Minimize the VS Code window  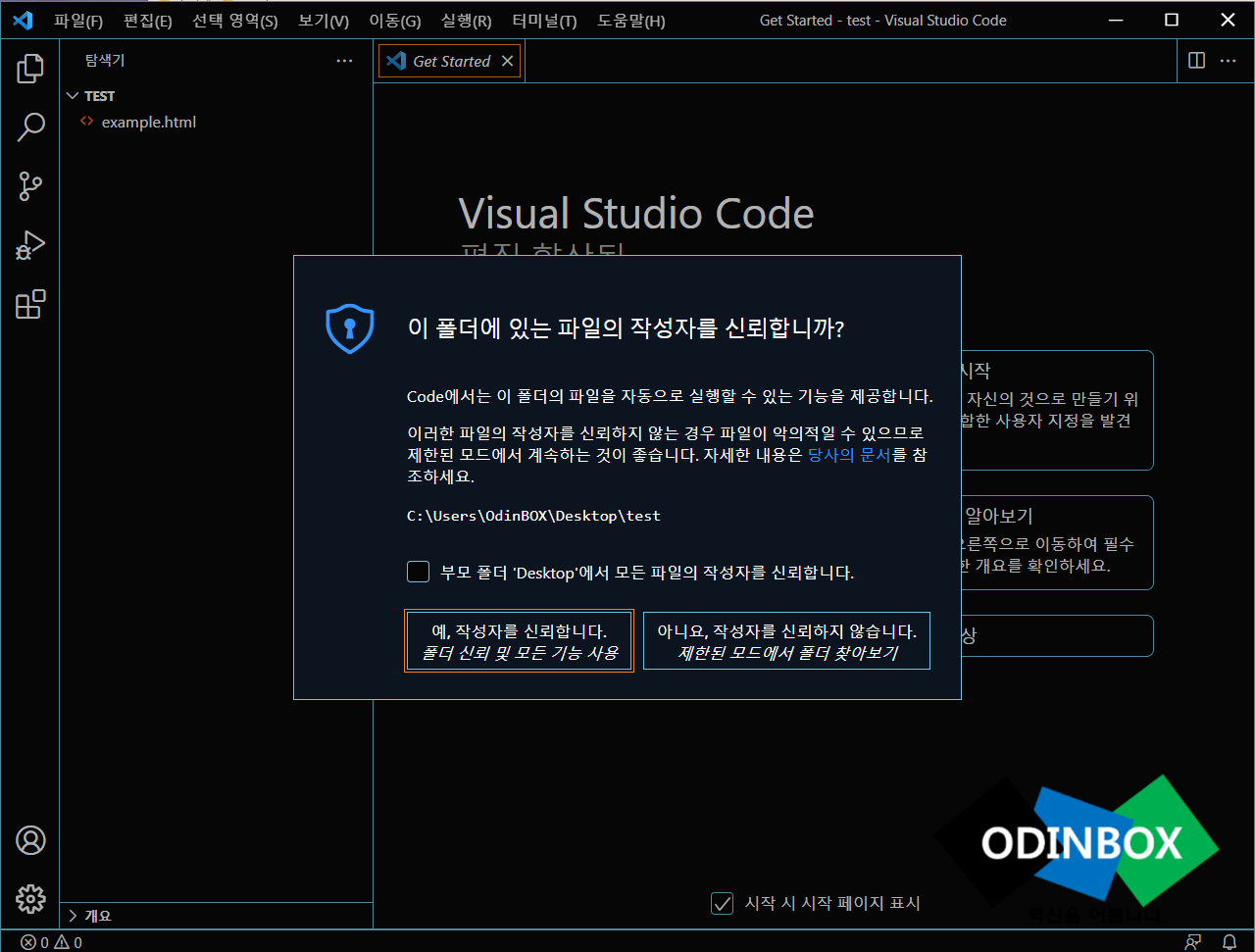(1116, 20)
